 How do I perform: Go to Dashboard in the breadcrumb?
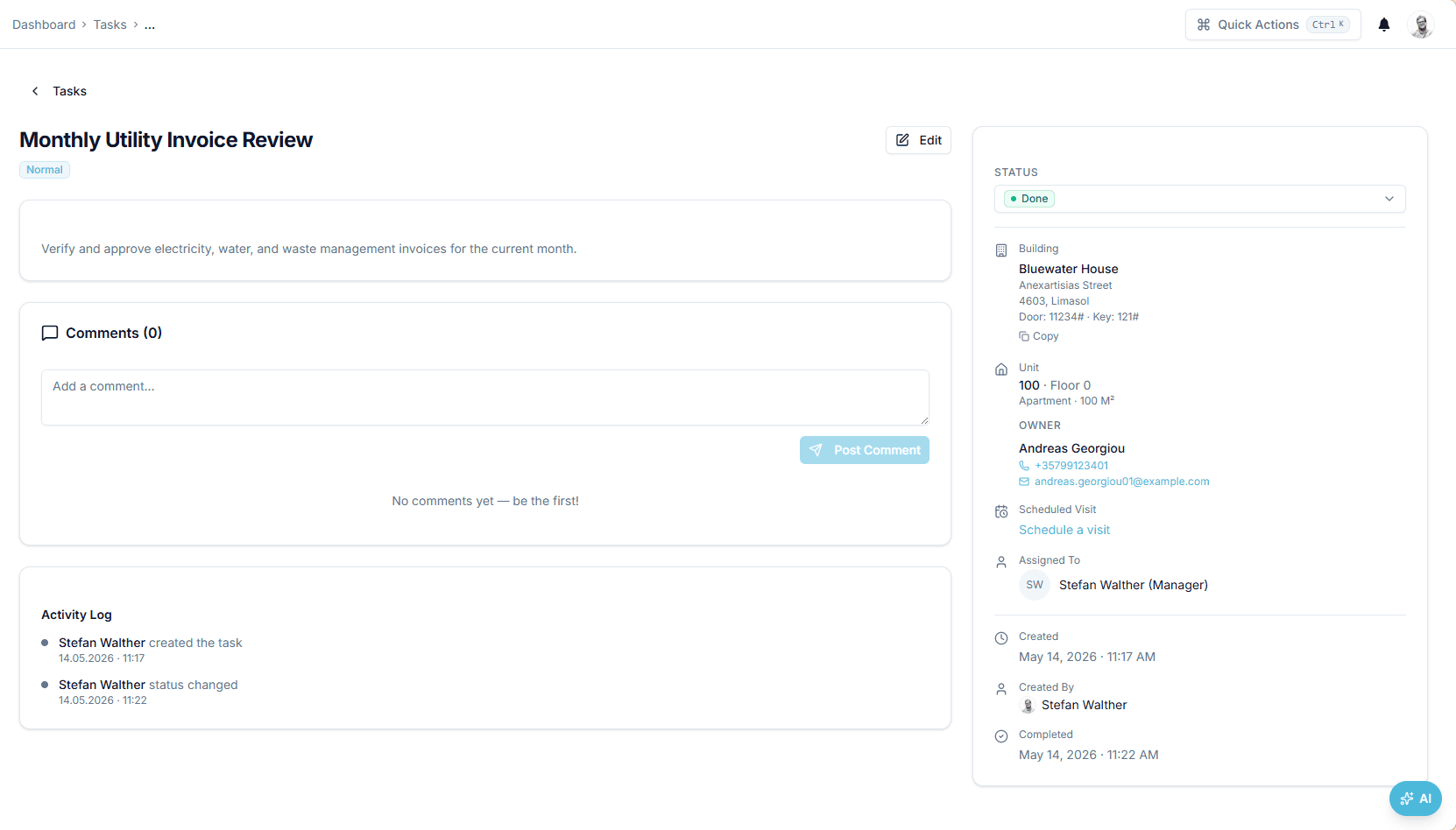44,25
